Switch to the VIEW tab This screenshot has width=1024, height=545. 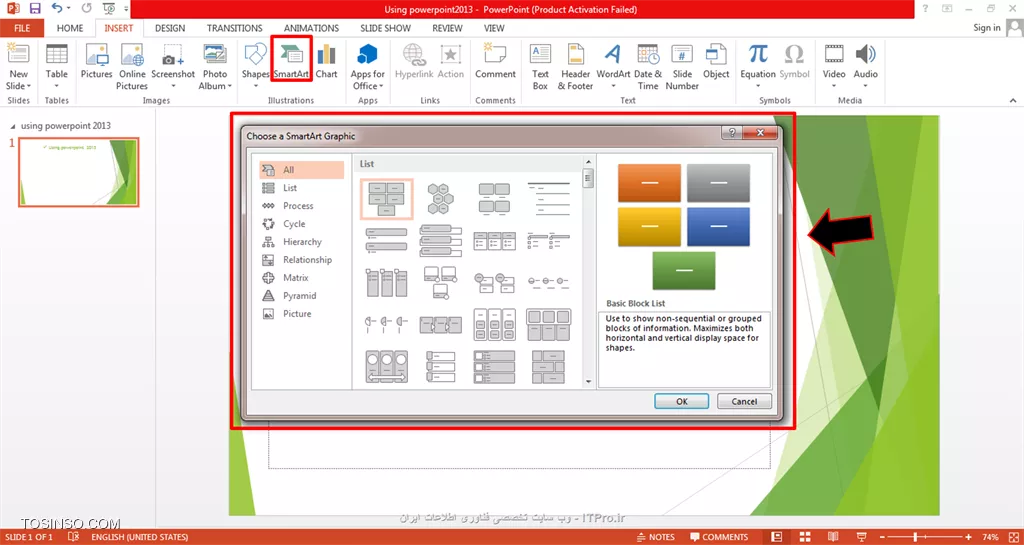[494, 28]
